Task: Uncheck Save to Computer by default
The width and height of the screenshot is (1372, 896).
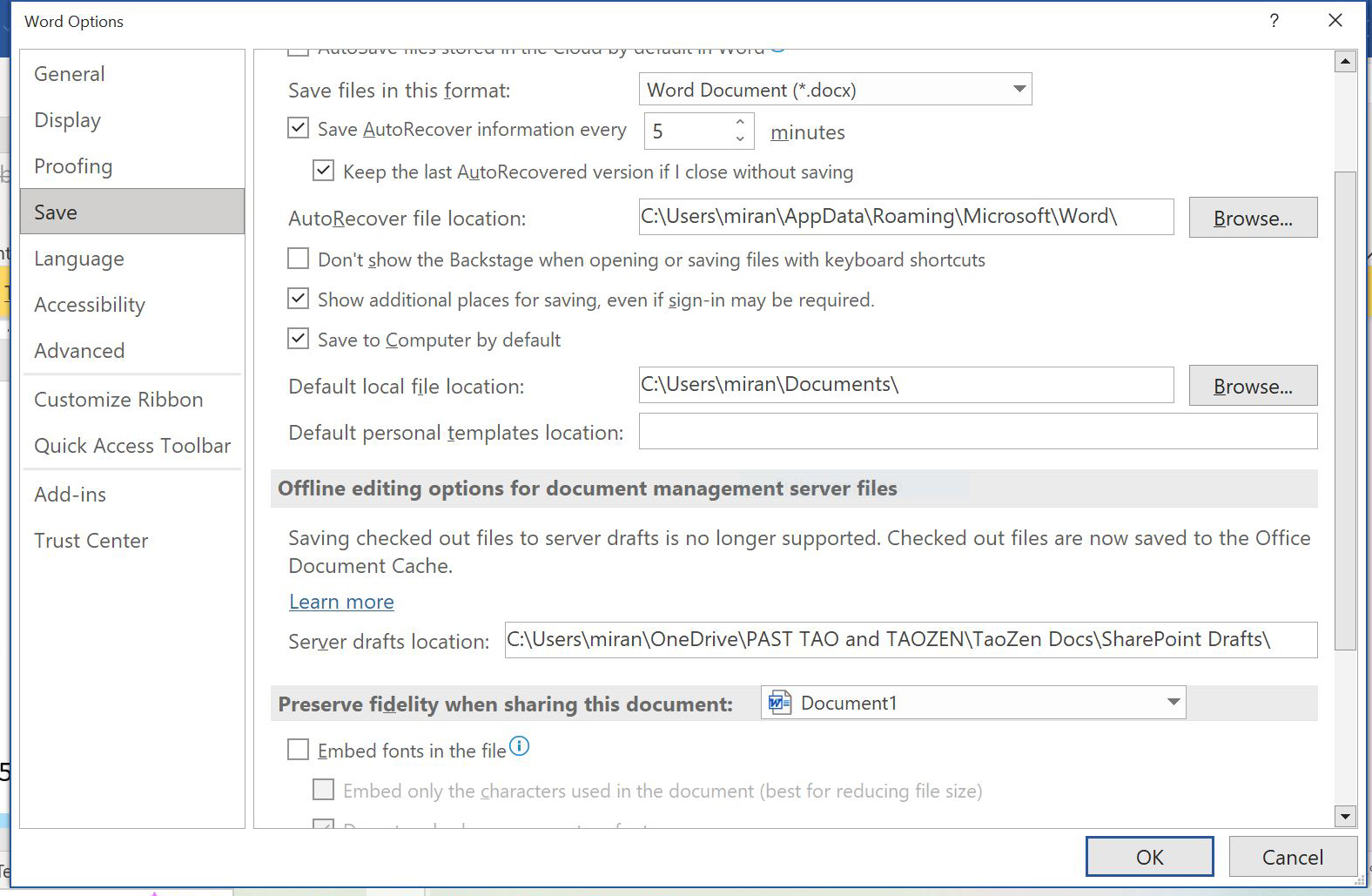Action: coord(298,339)
